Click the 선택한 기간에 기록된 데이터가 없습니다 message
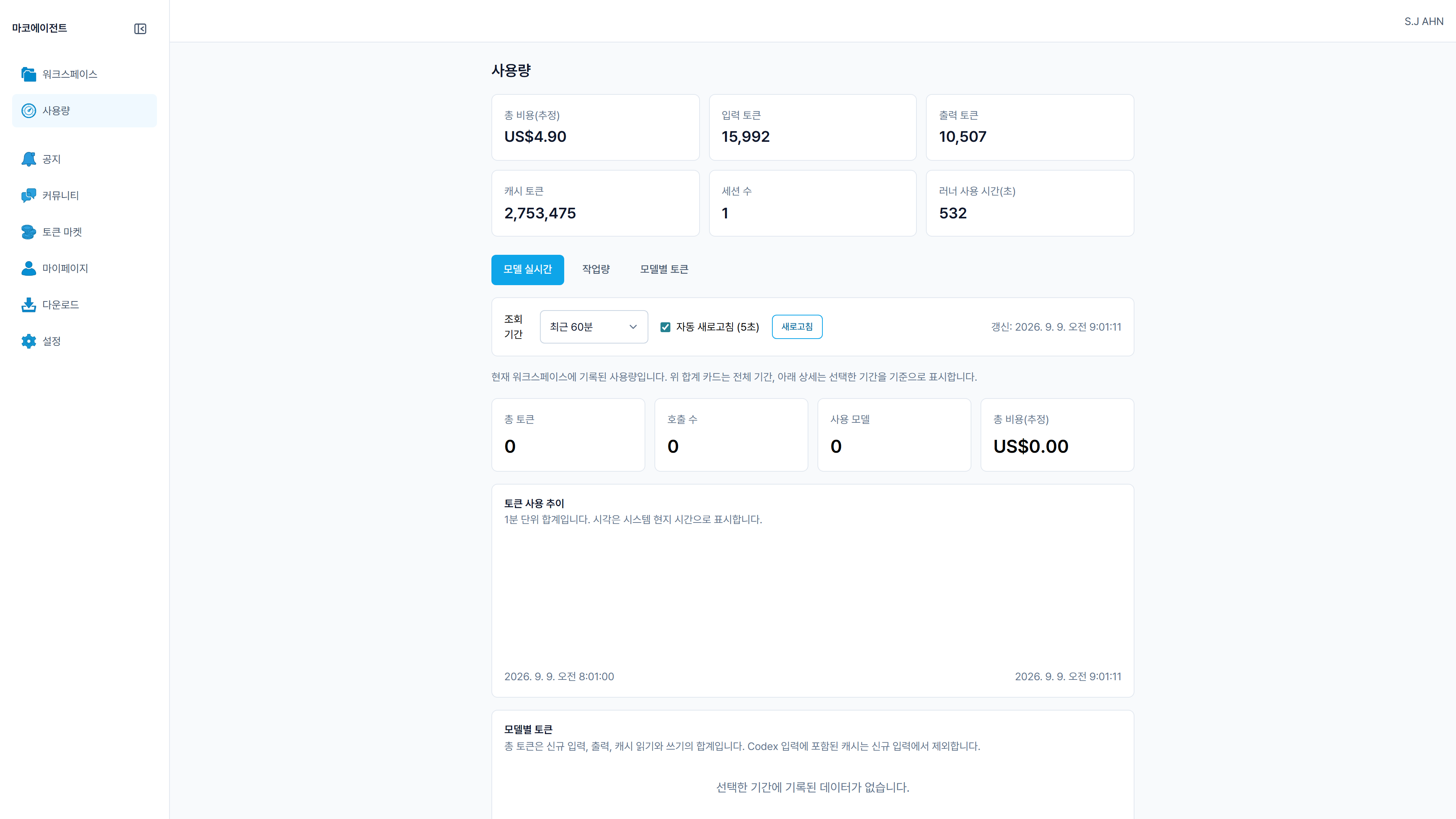The height and width of the screenshot is (819, 1456). coord(812,788)
